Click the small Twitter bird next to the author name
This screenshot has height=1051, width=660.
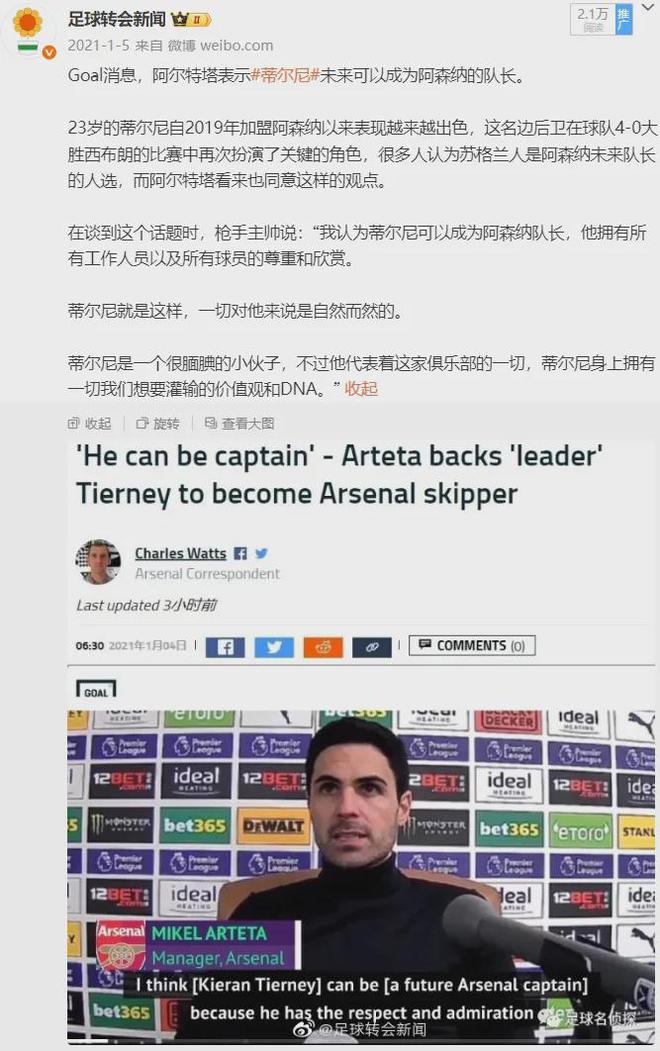[261, 554]
